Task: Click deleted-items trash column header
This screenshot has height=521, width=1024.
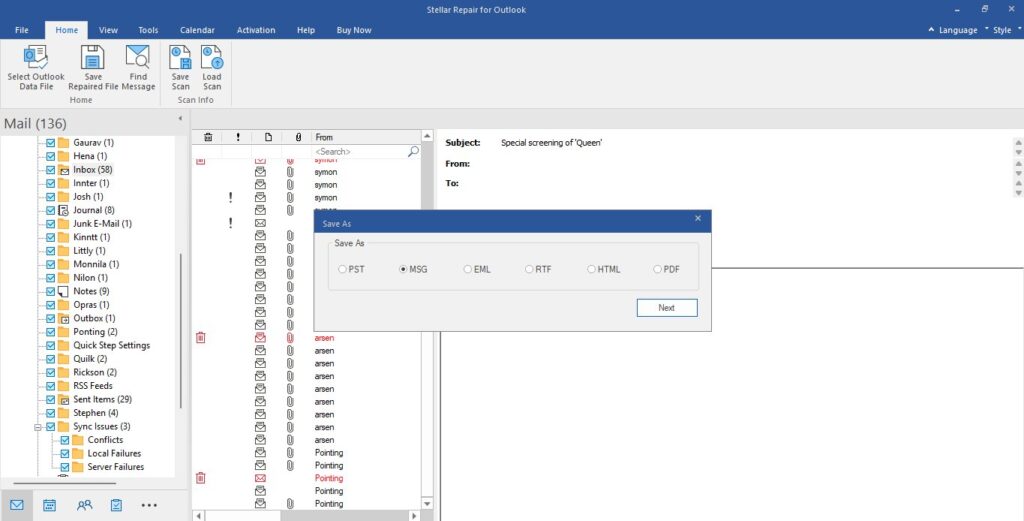Action: pyautogui.click(x=208, y=137)
